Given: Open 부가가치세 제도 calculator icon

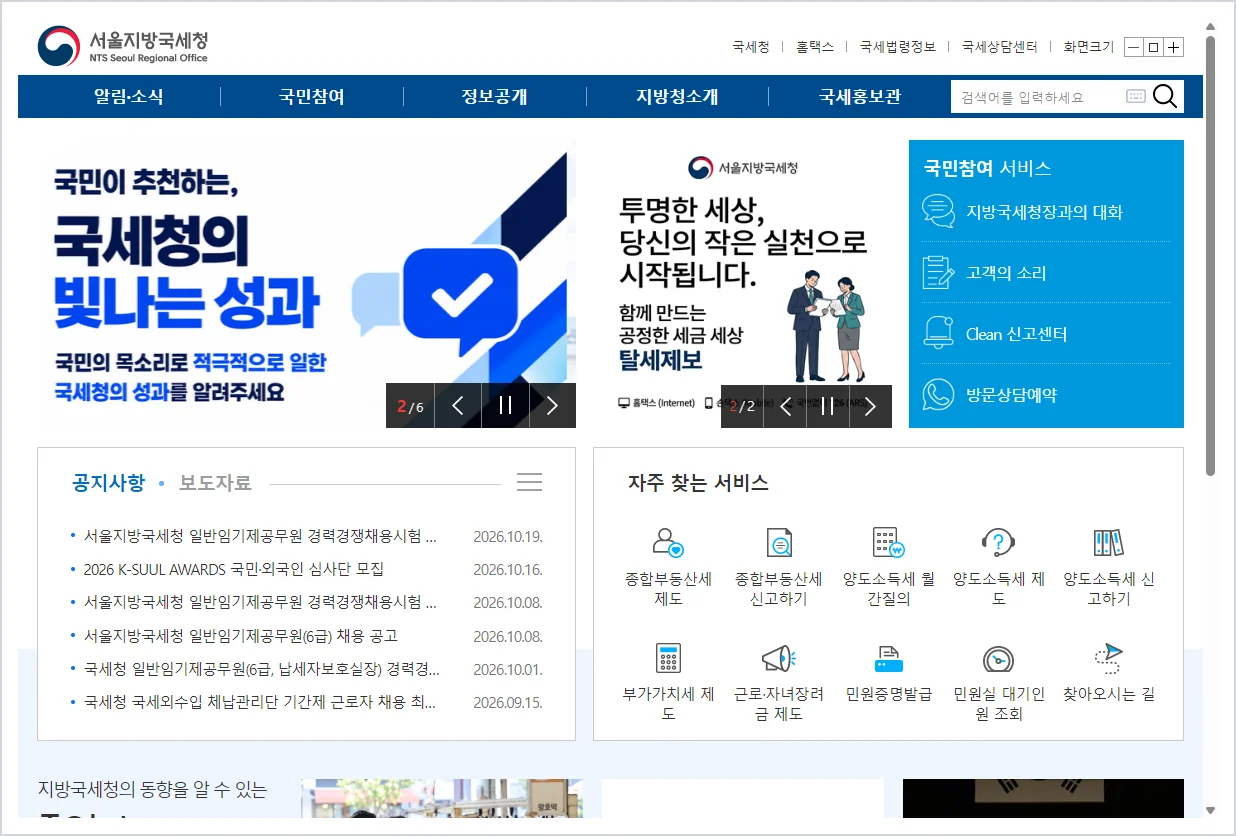Looking at the screenshot, I should (668, 658).
